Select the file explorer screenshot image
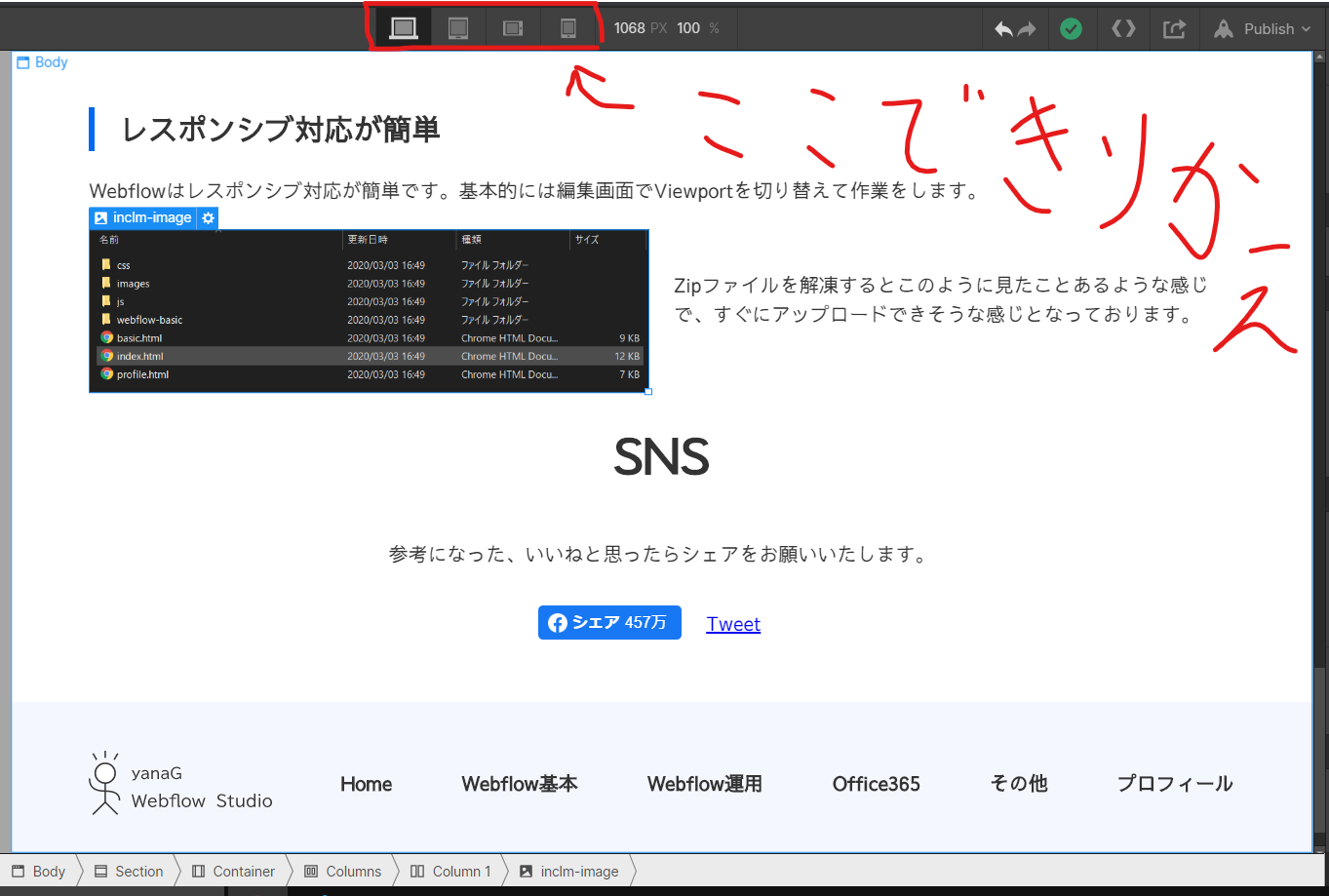Image resolution: width=1329 pixels, height=896 pixels. coord(369,311)
